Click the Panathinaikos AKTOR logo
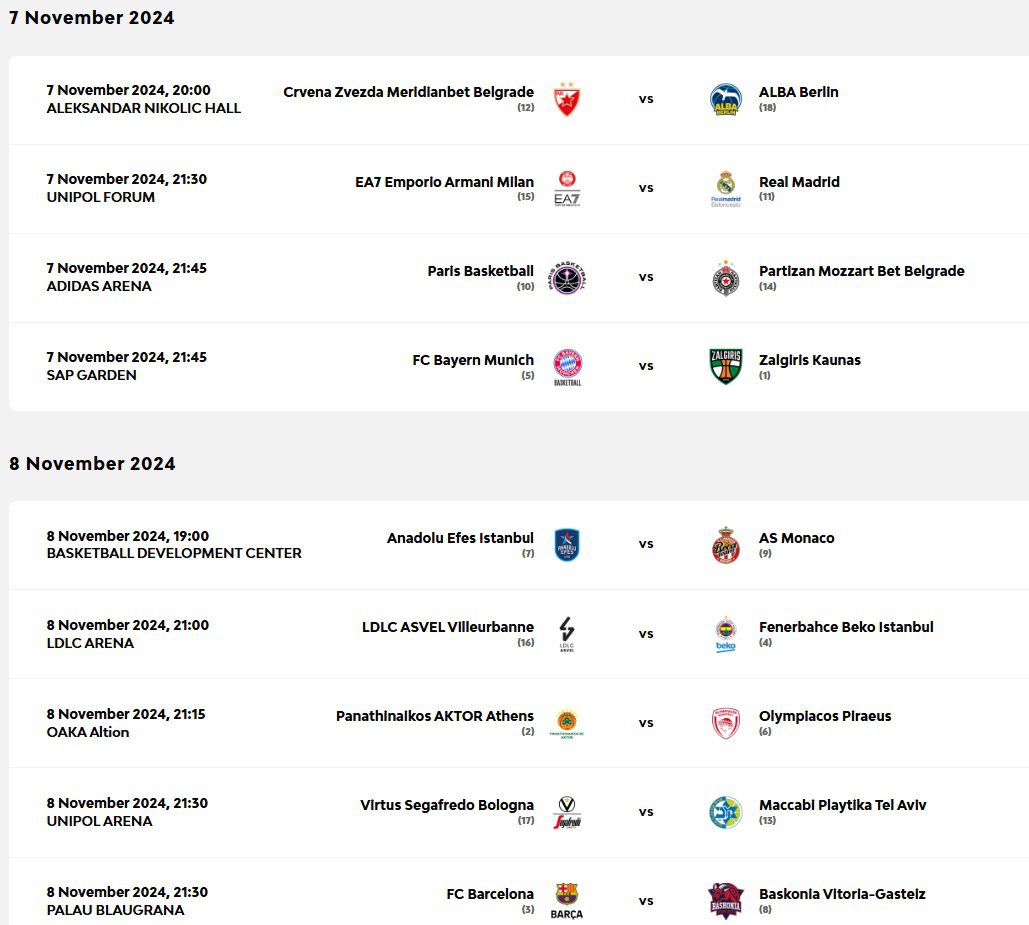Screen dimensions: 1029x925 [x=567, y=722]
